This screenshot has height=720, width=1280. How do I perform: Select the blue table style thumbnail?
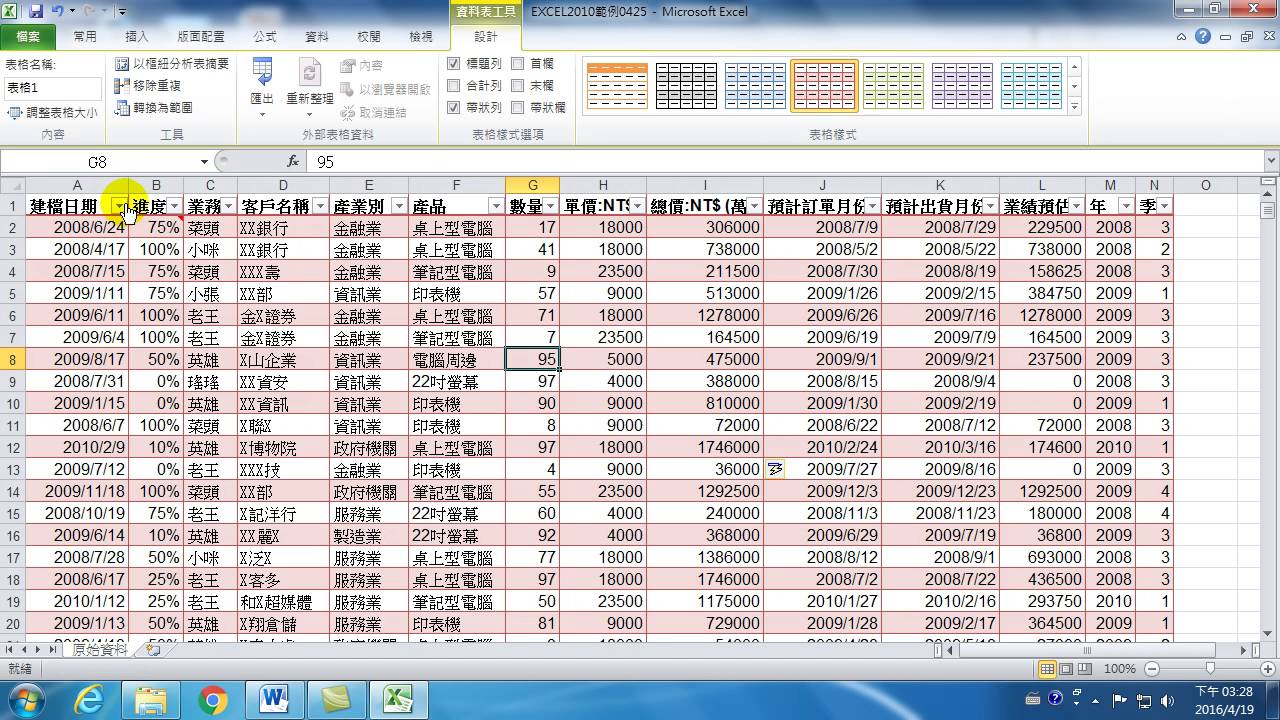(755, 86)
